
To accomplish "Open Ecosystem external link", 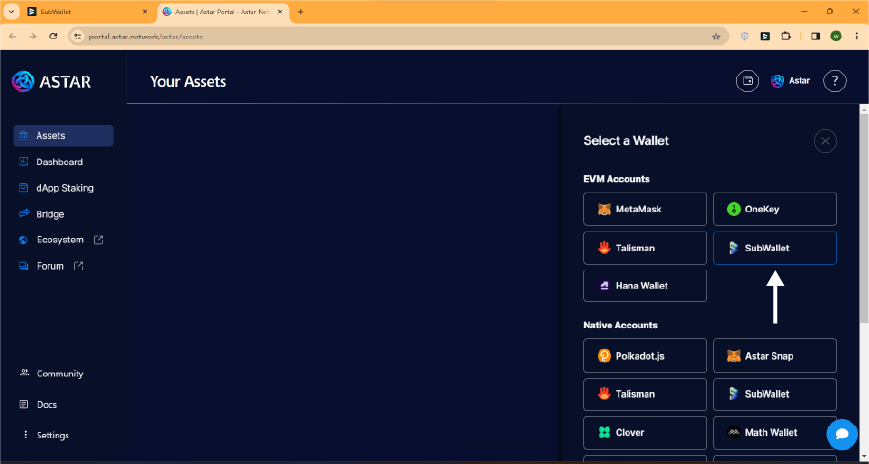I will [62, 240].
